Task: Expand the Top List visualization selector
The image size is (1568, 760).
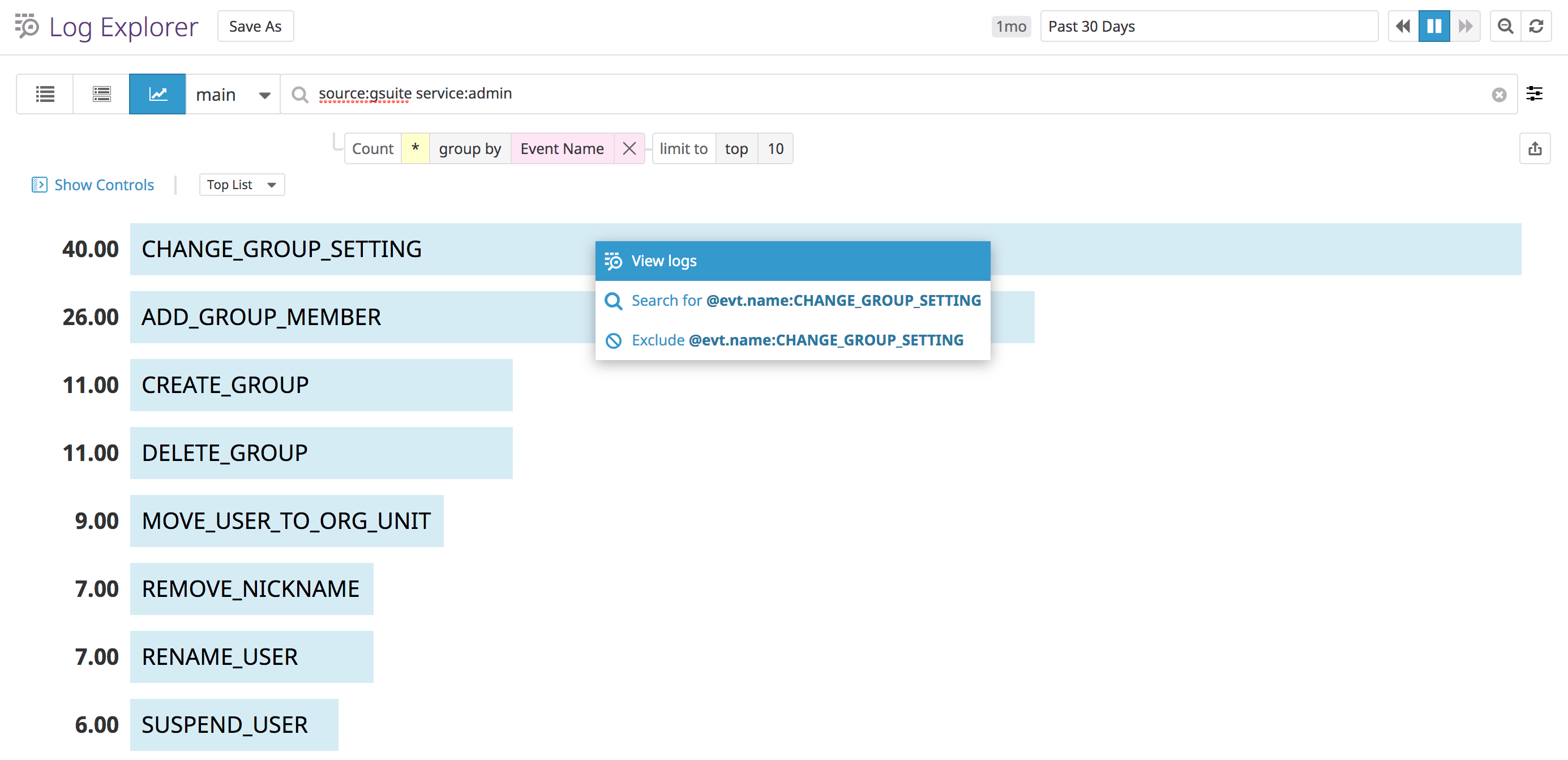Action: coord(241,185)
